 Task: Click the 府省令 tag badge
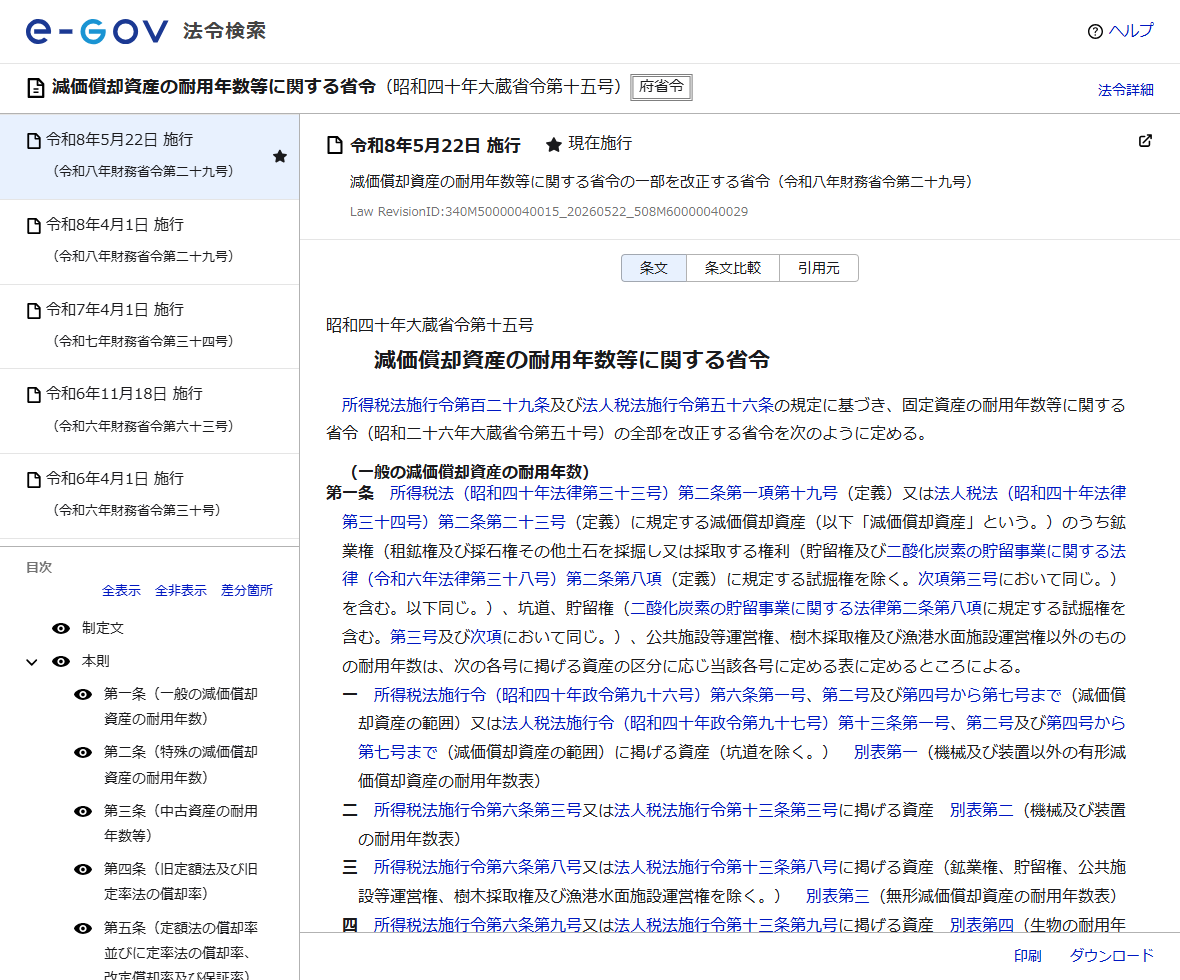[661, 87]
